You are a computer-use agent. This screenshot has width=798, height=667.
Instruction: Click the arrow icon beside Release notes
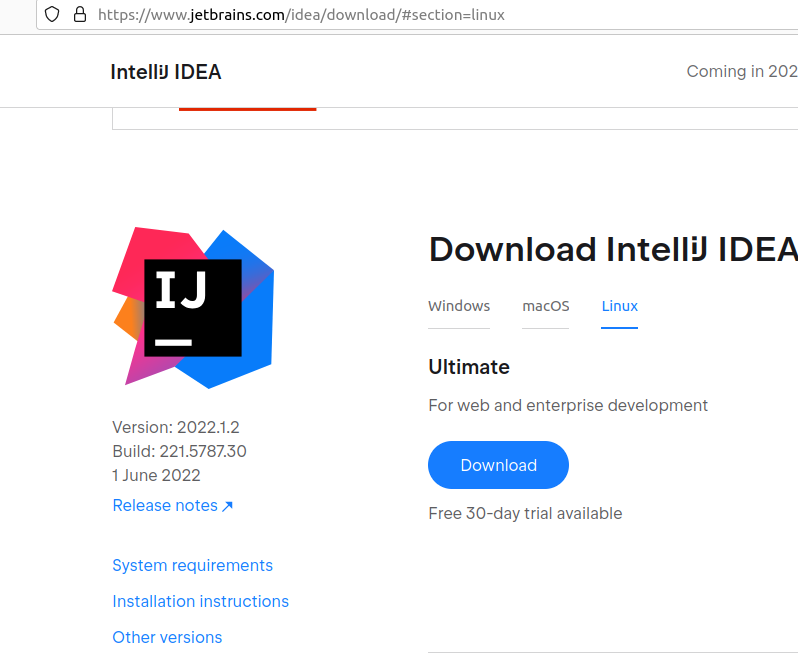point(227,506)
